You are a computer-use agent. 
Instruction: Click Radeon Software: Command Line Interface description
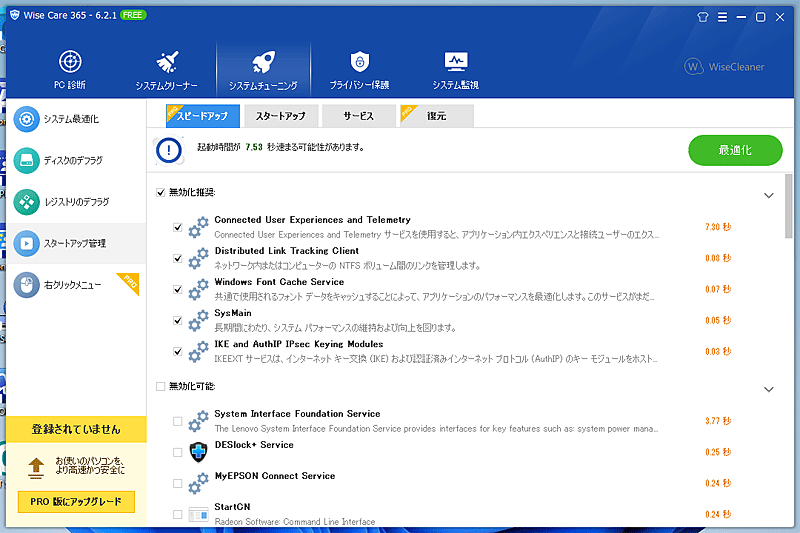(x=295, y=522)
